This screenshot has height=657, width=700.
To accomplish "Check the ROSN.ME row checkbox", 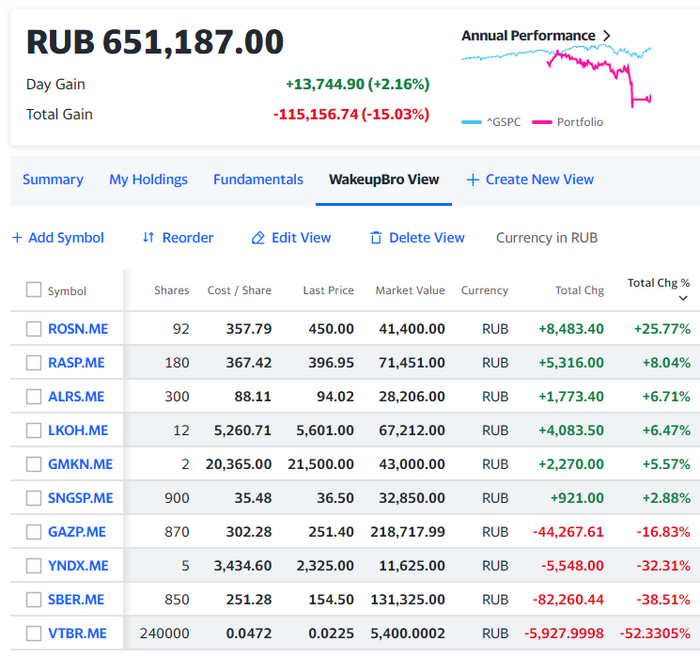I will coord(34,329).
